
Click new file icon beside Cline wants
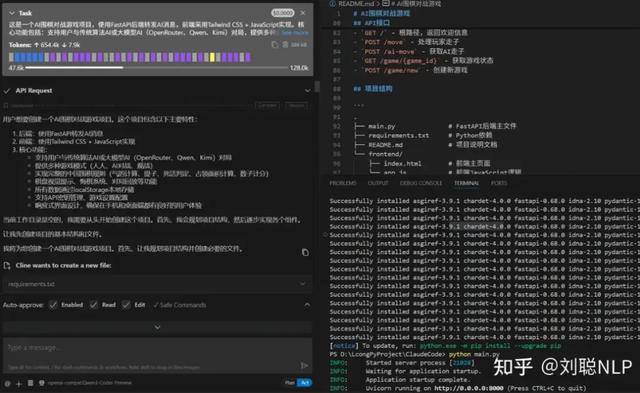[x=7, y=266]
